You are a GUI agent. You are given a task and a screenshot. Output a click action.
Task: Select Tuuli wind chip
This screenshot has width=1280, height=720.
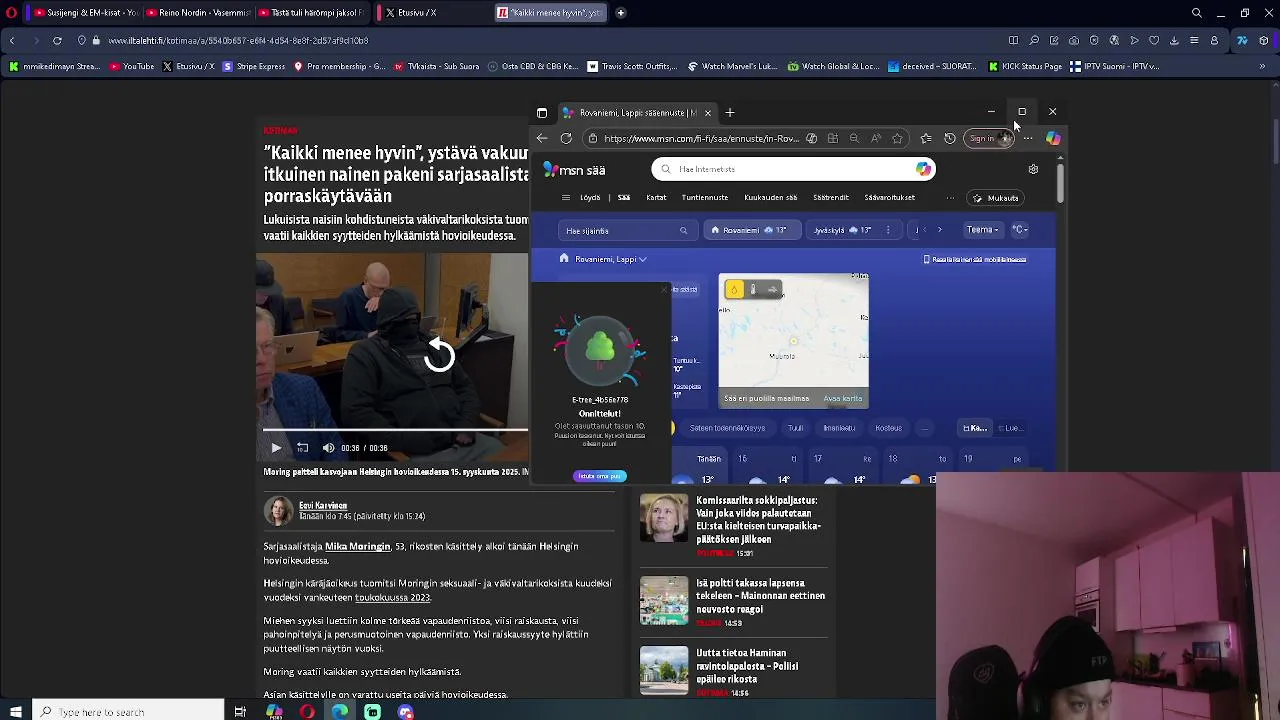coord(795,428)
